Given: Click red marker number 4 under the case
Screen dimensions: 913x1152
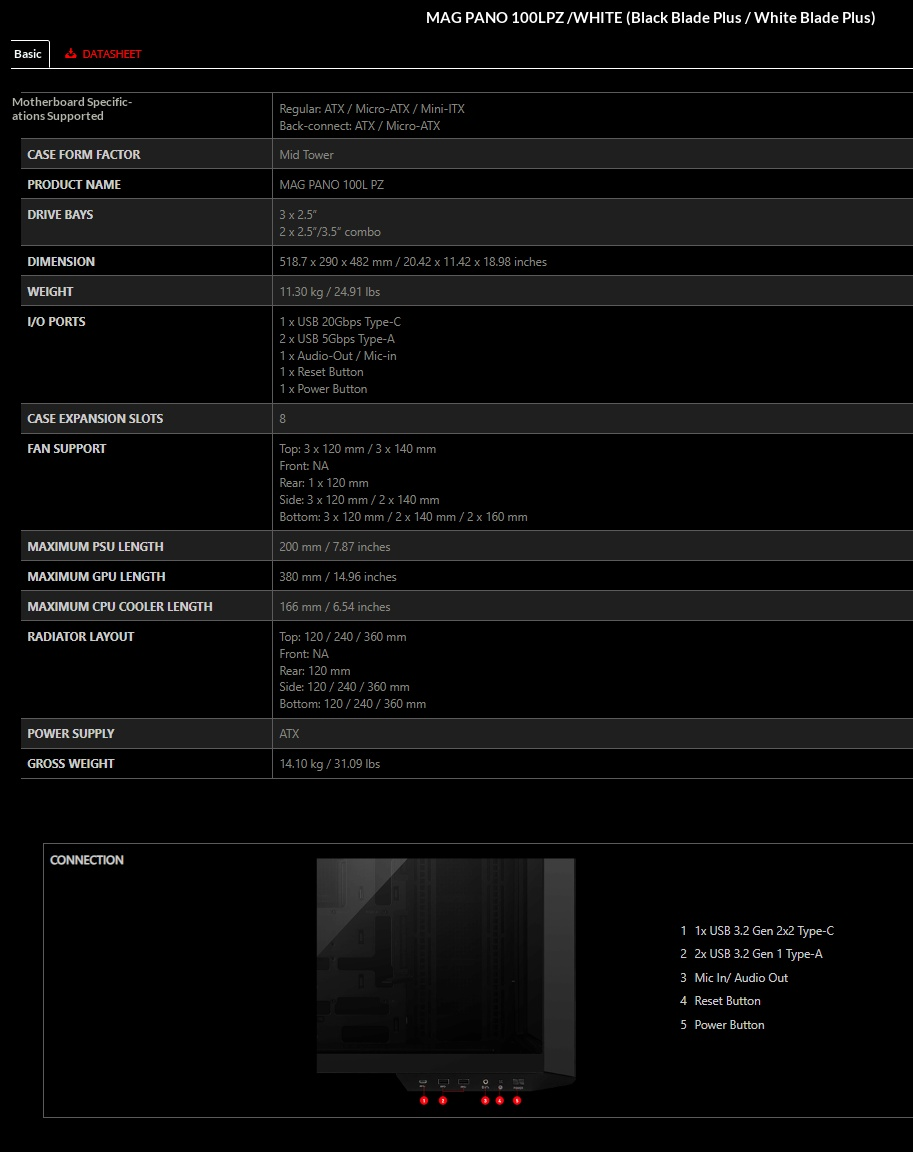Looking at the screenshot, I should [499, 1101].
